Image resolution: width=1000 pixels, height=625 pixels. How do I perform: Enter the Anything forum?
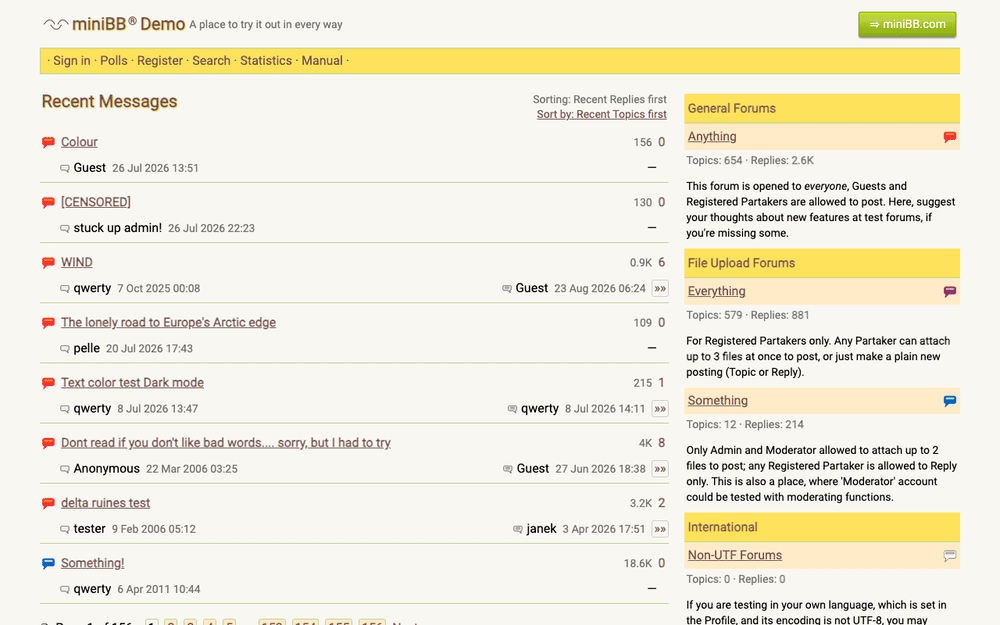[712, 136]
